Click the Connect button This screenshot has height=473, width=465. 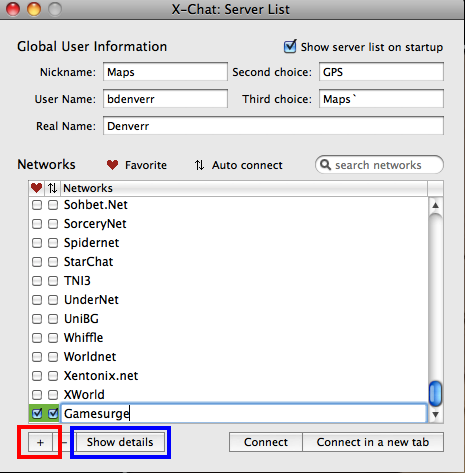(266, 442)
